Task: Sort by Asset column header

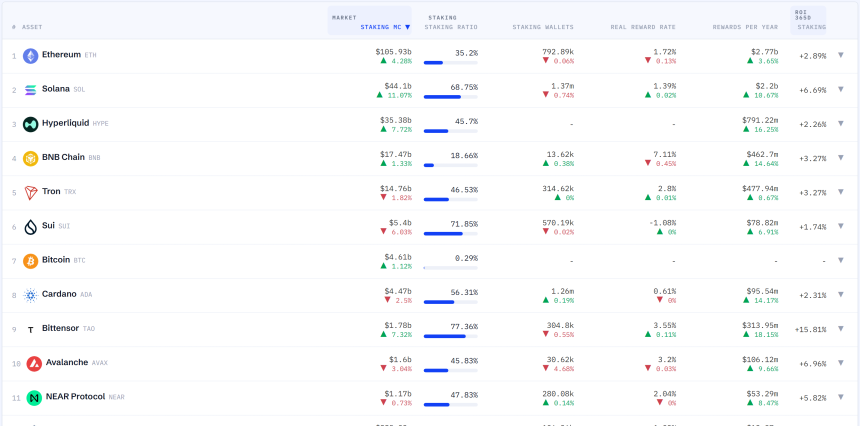Action: click(x=32, y=27)
